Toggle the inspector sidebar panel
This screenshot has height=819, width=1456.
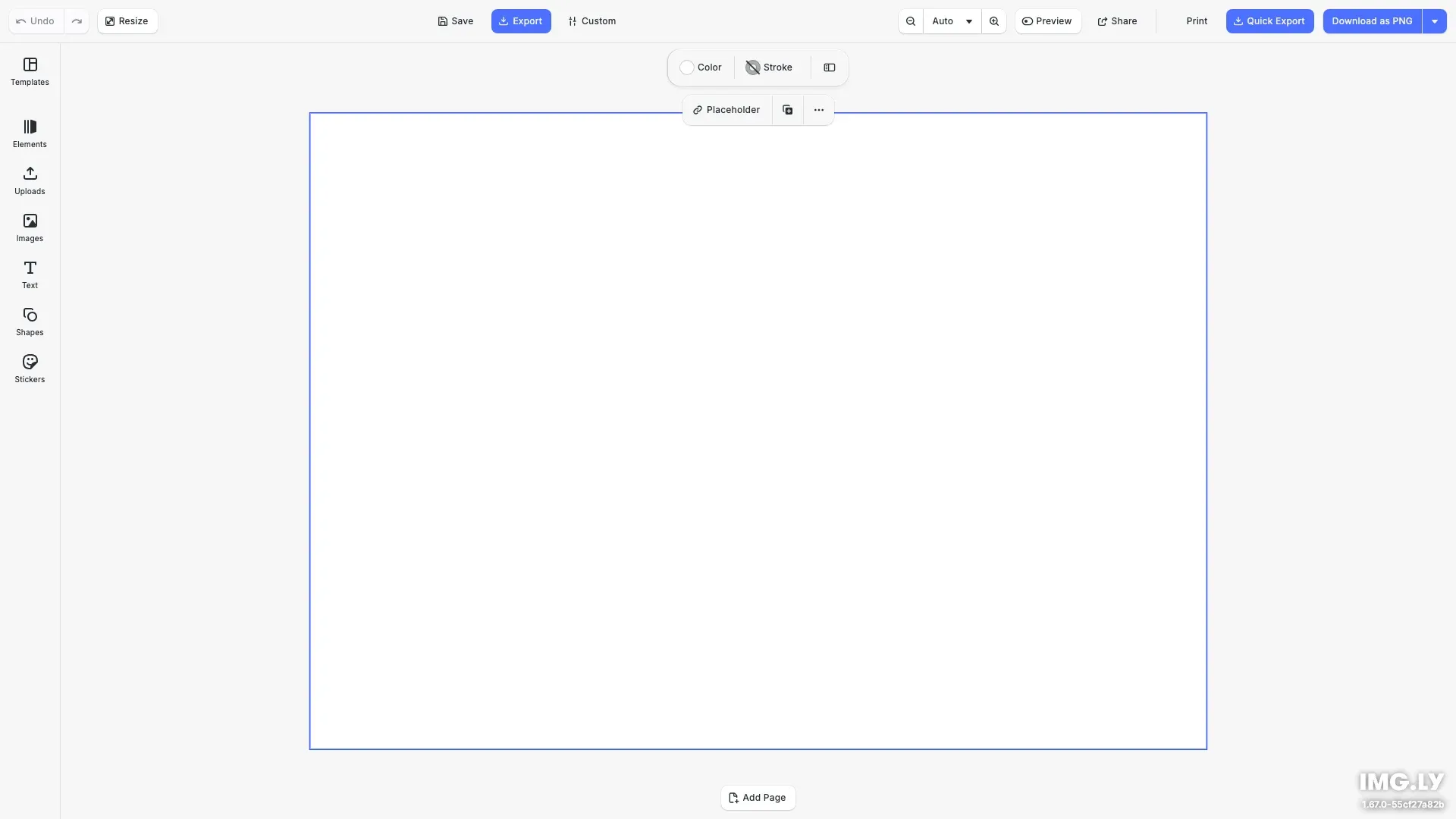pos(829,67)
